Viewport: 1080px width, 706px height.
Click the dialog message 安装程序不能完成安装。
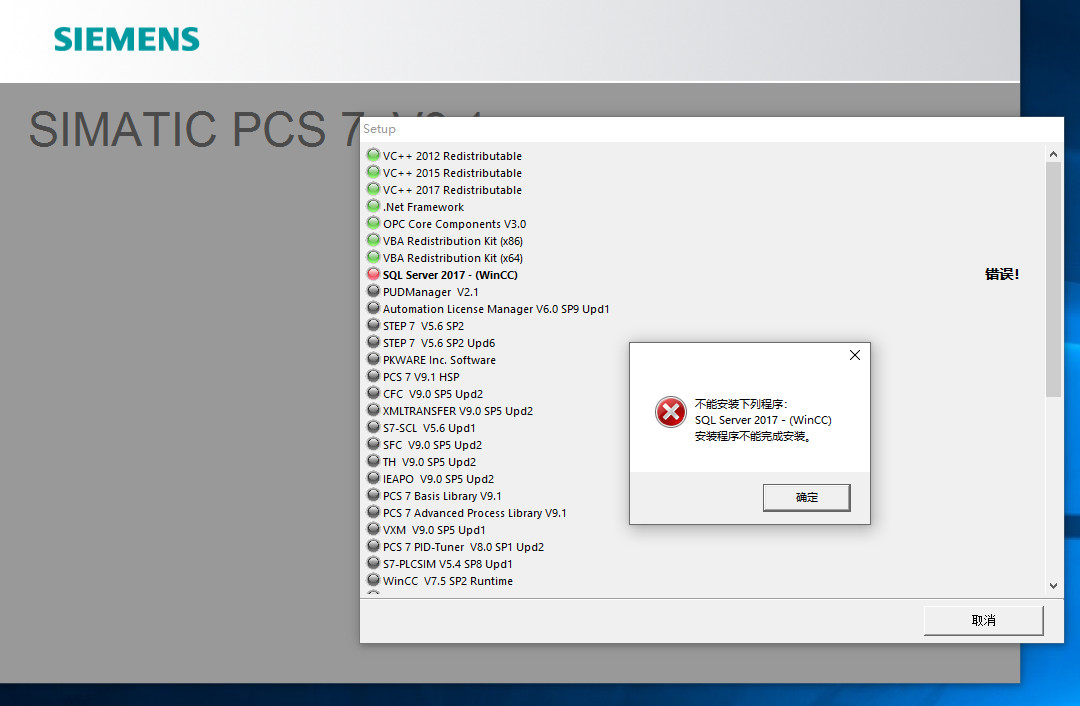[754, 436]
